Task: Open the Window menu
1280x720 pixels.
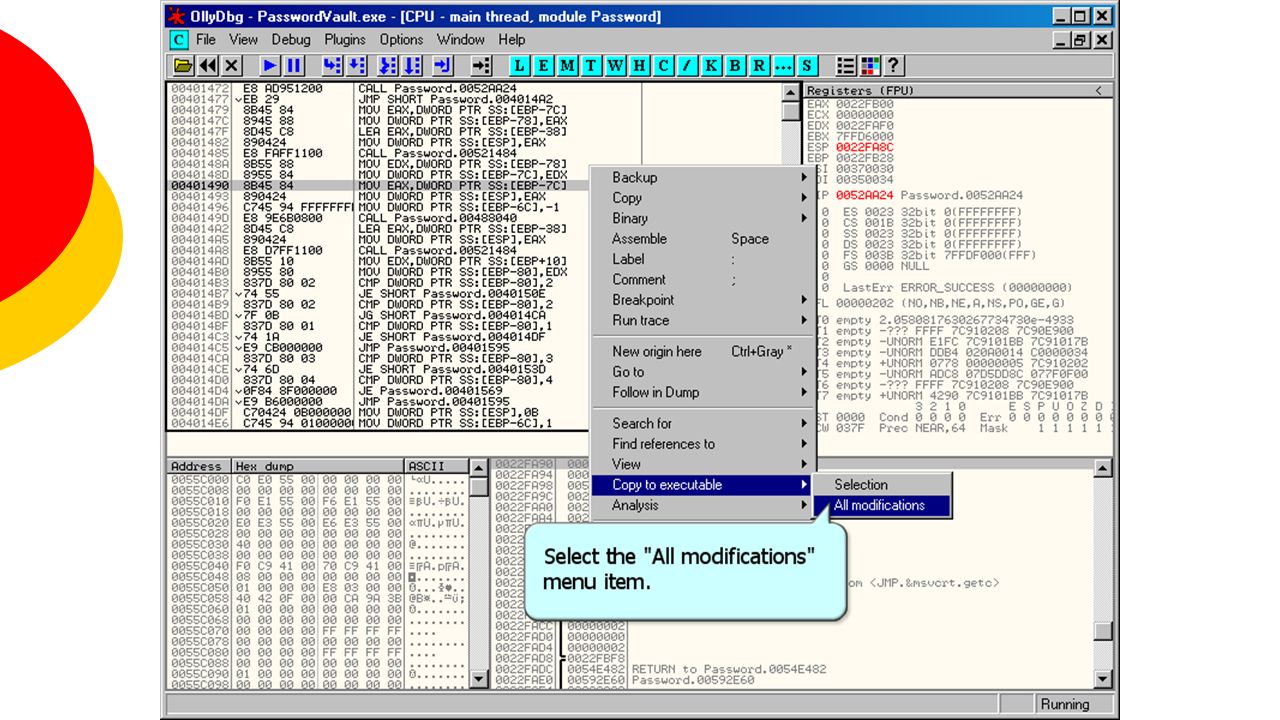Action: [x=461, y=40]
